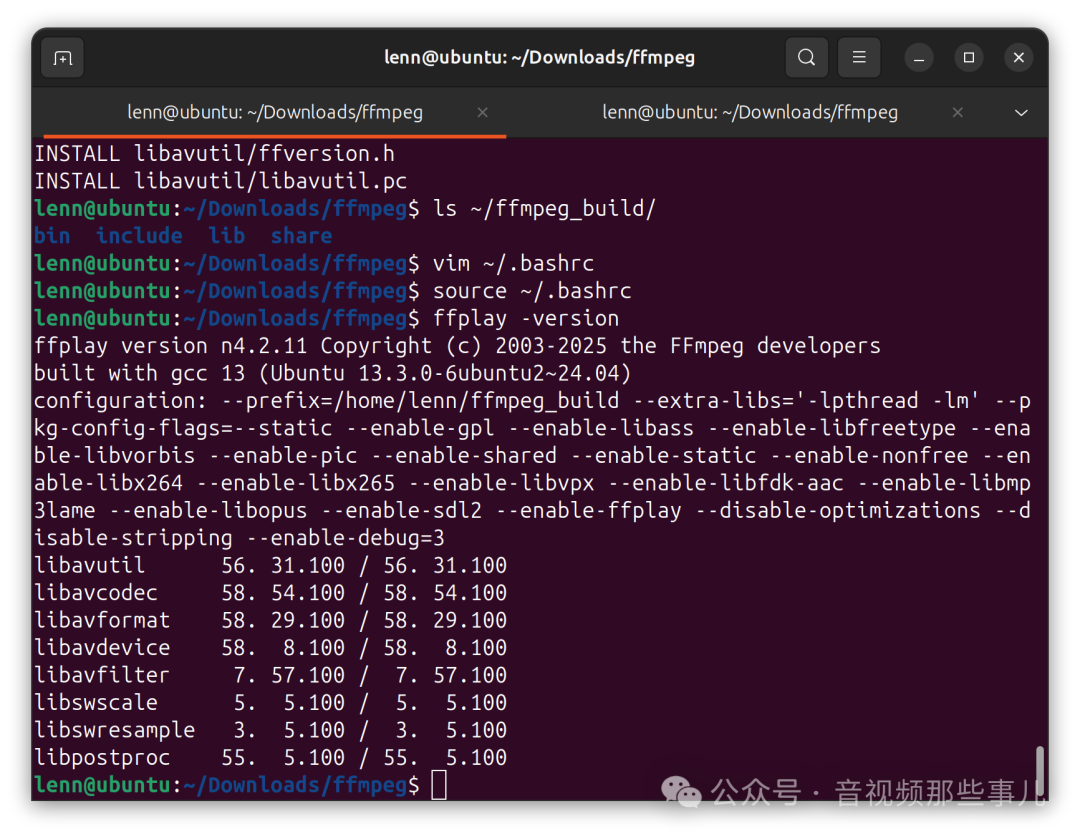
Task: Click the '--enable-libx265' option text
Action: [x=295, y=483]
